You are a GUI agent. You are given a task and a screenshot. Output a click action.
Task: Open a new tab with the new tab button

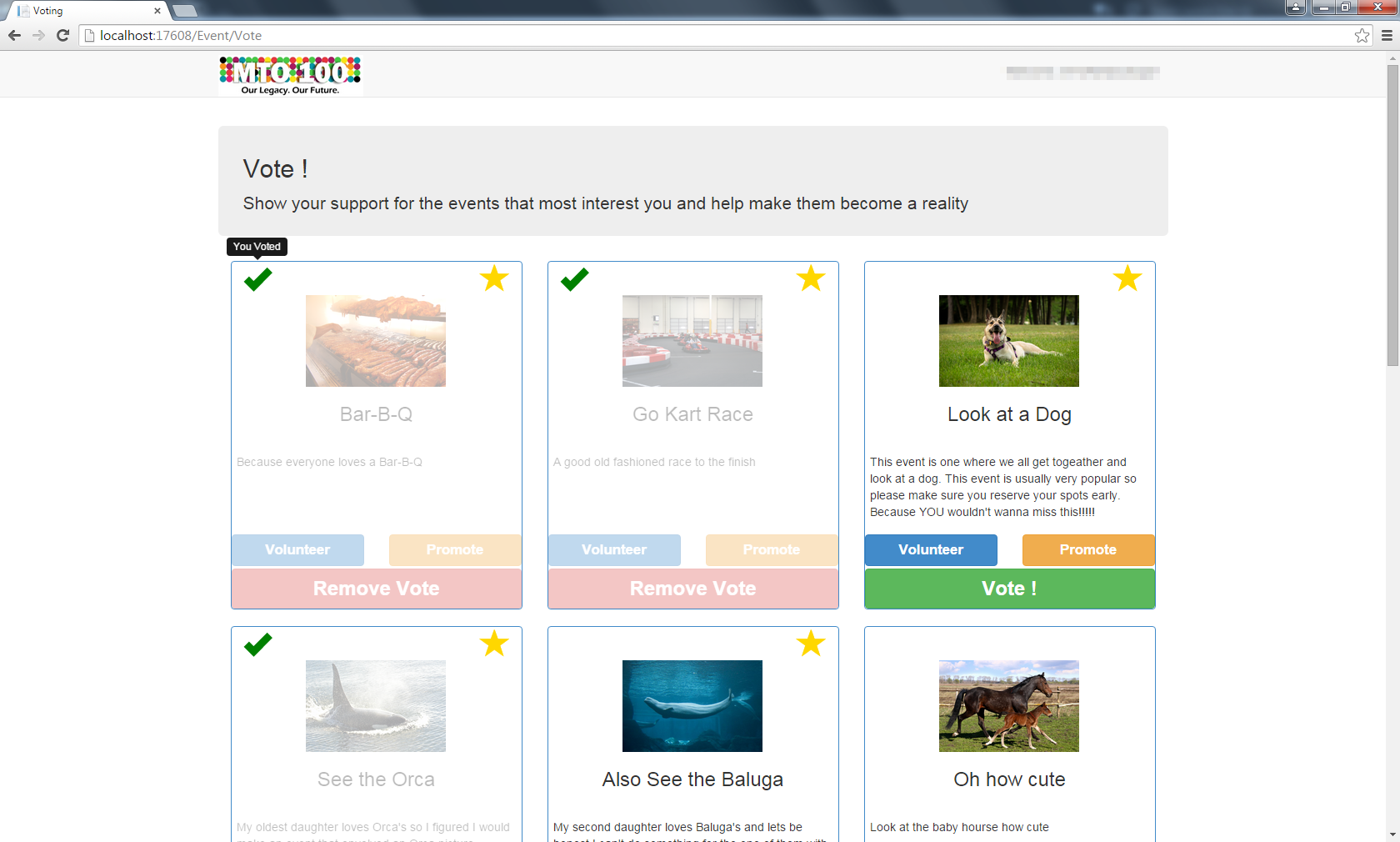click(184, 11)
